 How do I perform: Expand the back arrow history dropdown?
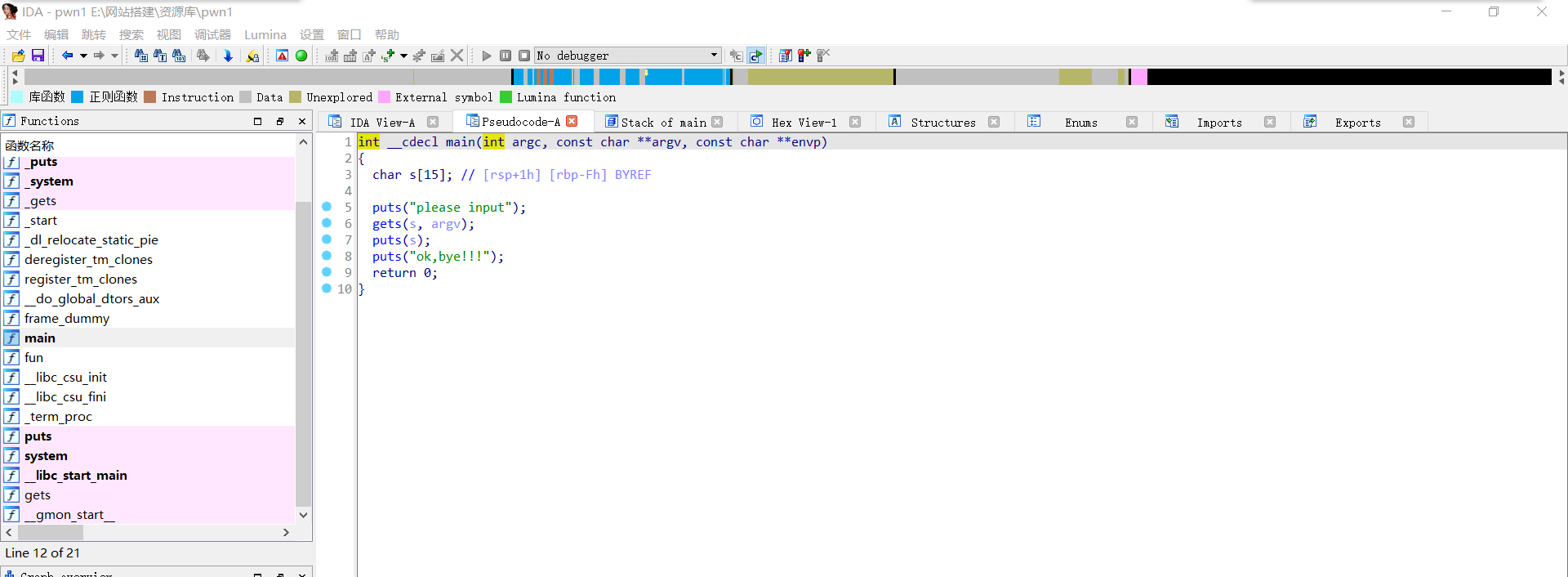click(x=83, y=56)
